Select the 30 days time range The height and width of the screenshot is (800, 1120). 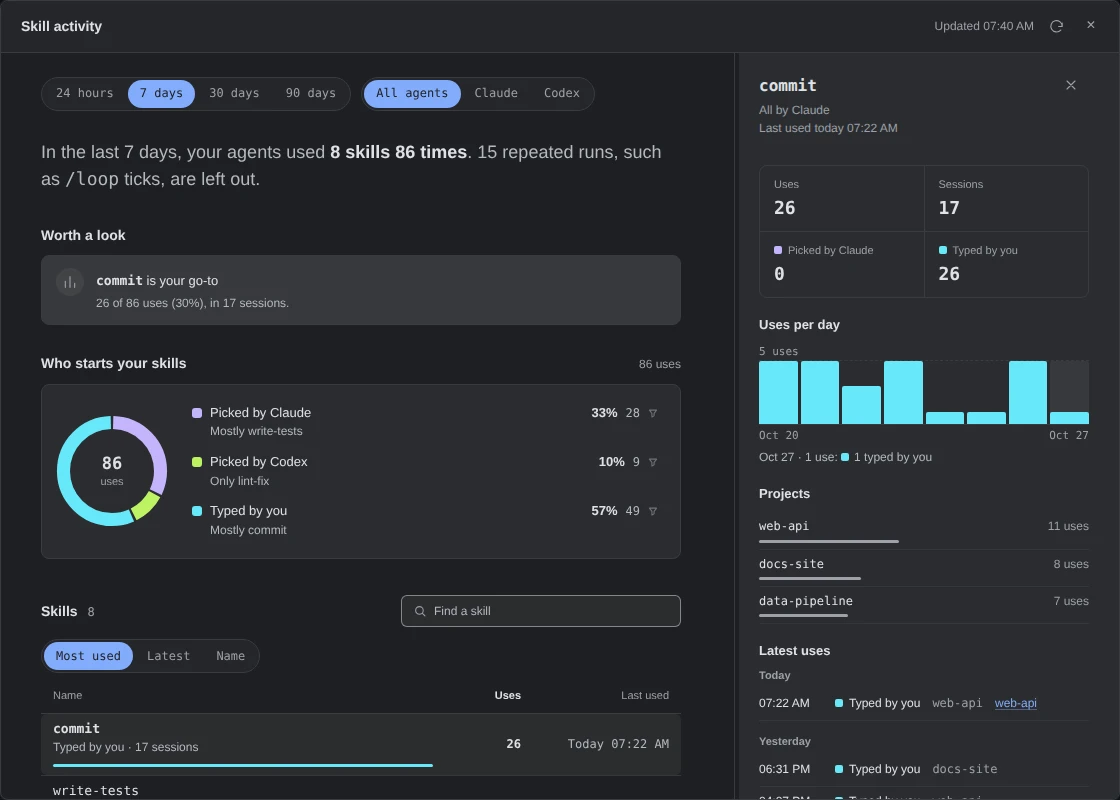234,94
